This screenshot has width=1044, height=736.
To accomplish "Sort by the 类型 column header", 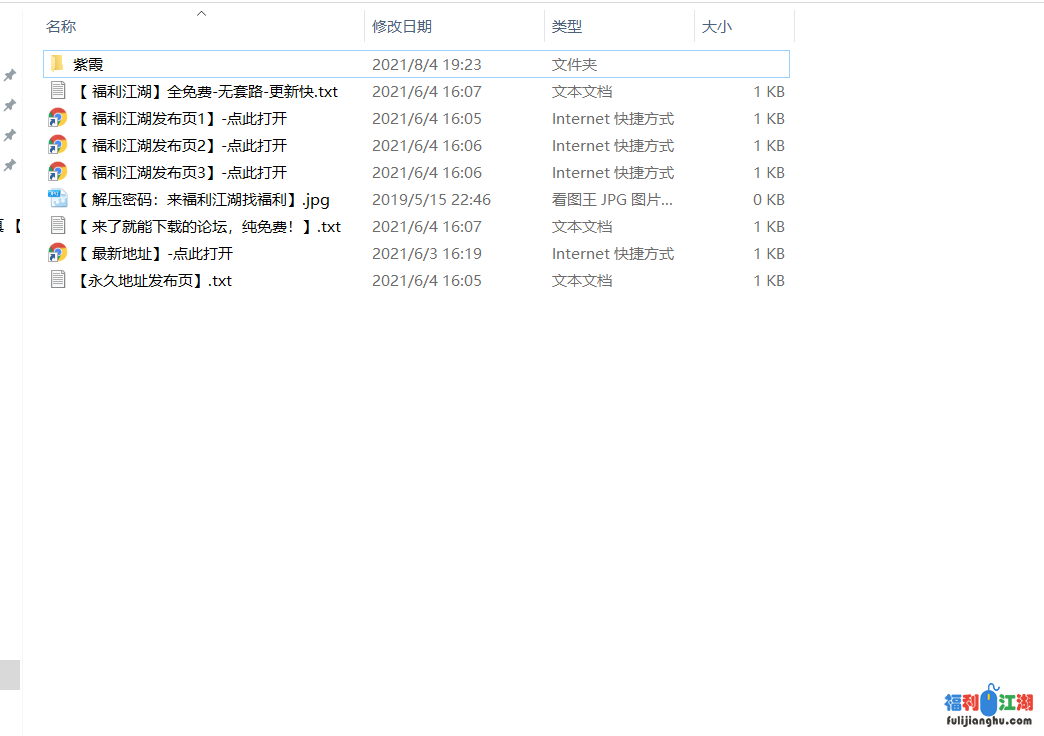I will coord(567,27).
